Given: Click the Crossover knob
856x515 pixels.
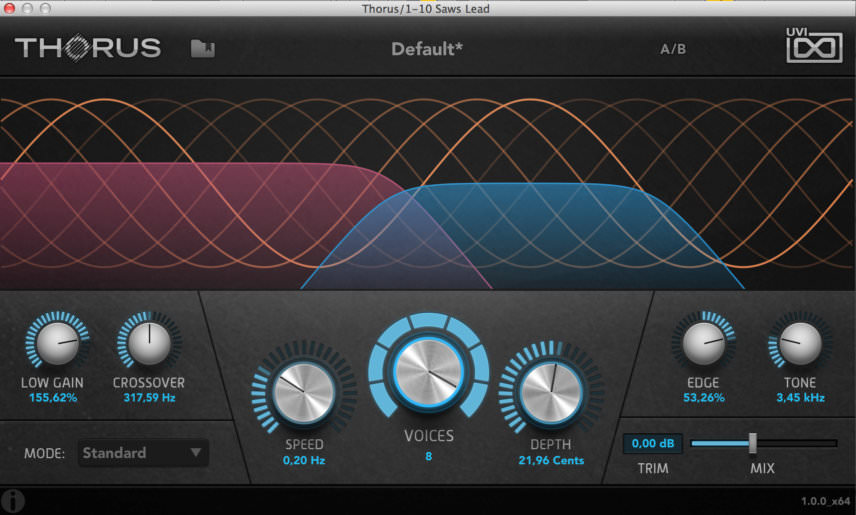Looking at the screenshot, I should (149, 343).
